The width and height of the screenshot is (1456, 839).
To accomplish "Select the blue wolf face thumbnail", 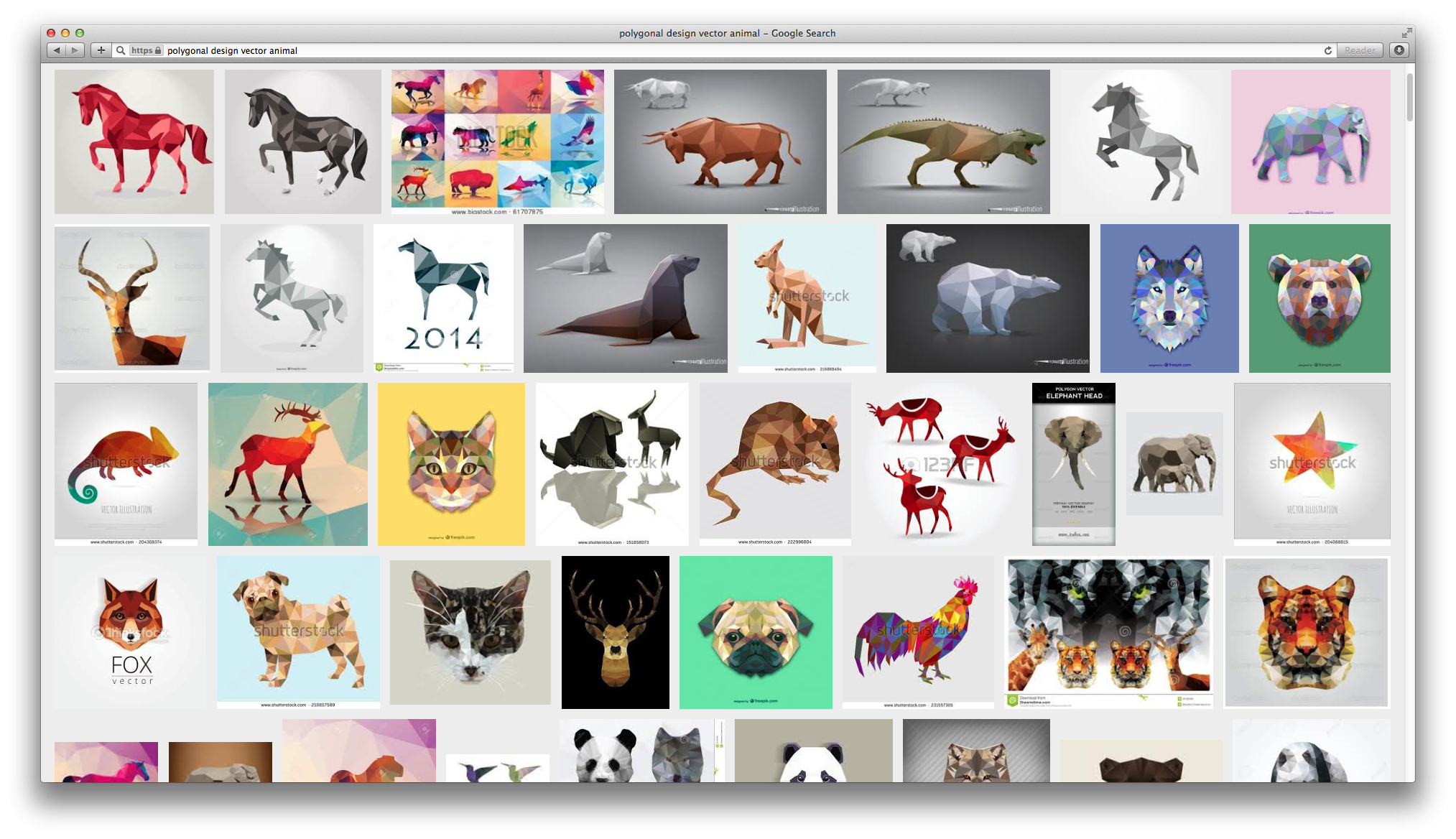I will 1169,297.
